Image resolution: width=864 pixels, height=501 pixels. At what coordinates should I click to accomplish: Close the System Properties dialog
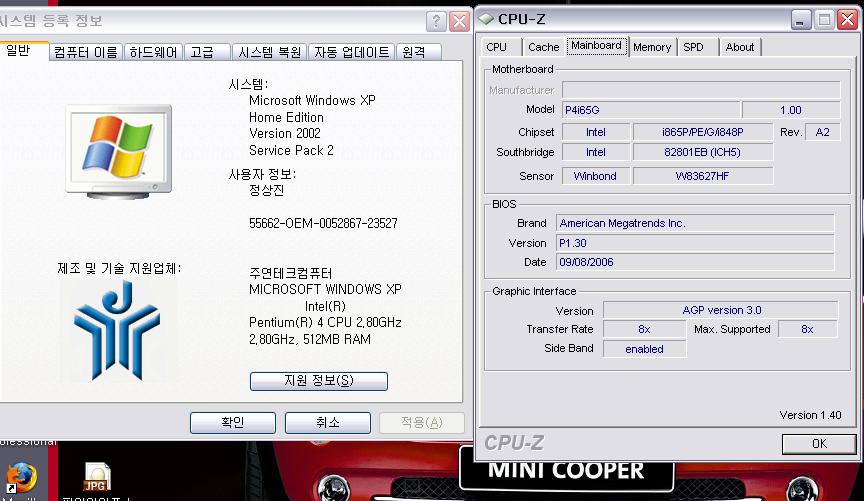tap(459, 21)
